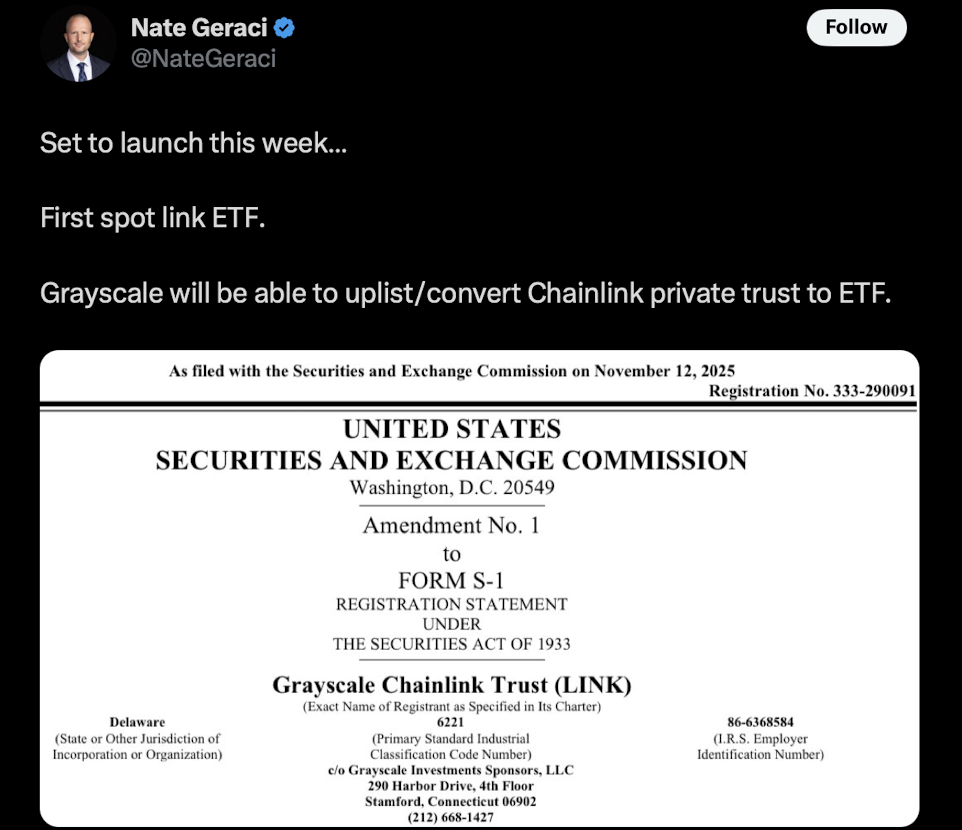Click Registration No. 333-290091 in the filing

[x=811, y=391]
